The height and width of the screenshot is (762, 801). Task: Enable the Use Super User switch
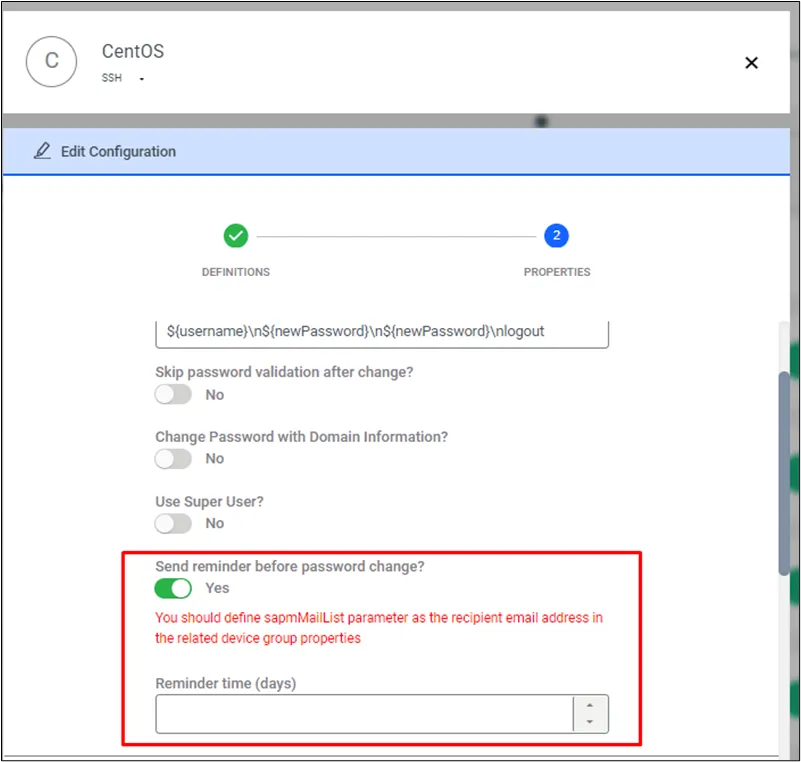pyautogui.click(x=174, y=523)
